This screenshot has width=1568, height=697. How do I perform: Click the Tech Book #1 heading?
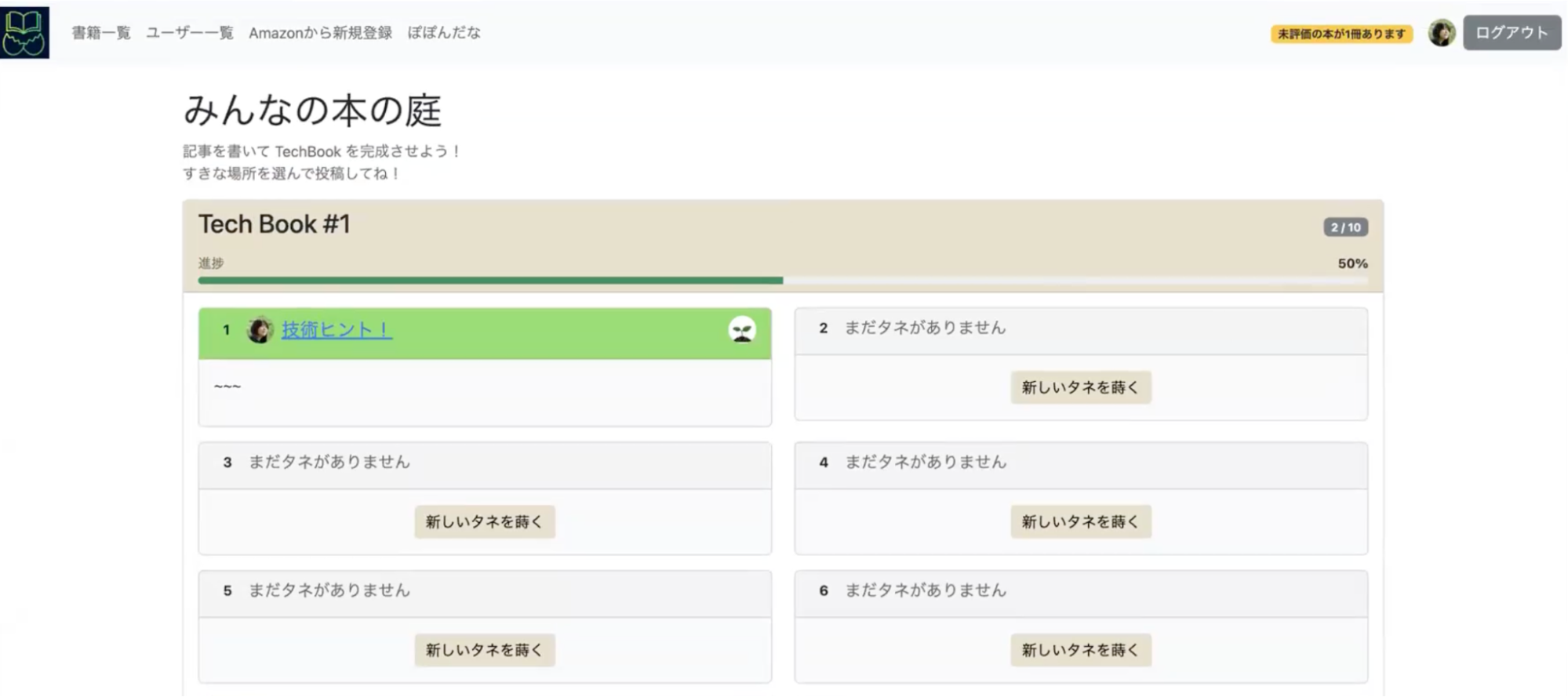274,224
